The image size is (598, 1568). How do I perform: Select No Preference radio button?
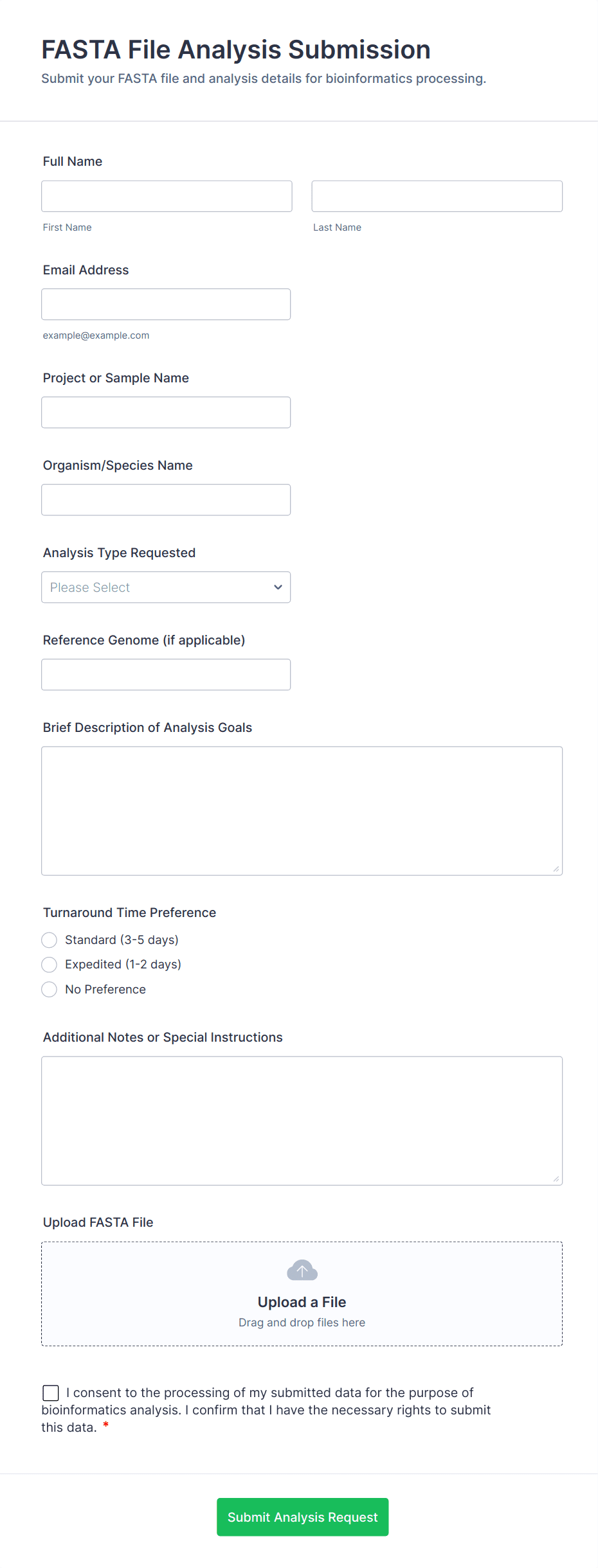click(50, 990)
